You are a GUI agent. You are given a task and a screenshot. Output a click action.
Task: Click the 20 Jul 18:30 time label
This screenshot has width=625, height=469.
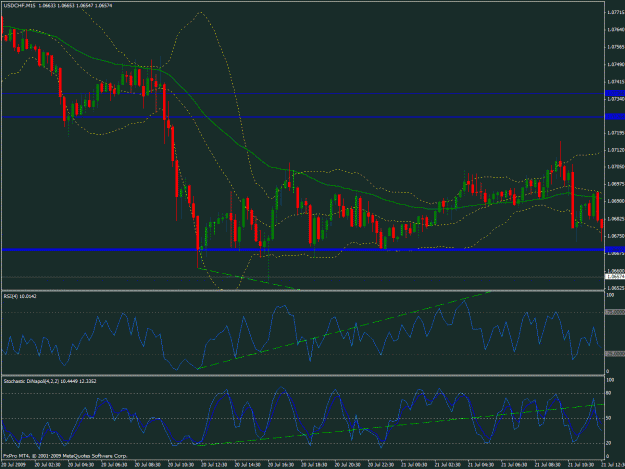[314, 465]
